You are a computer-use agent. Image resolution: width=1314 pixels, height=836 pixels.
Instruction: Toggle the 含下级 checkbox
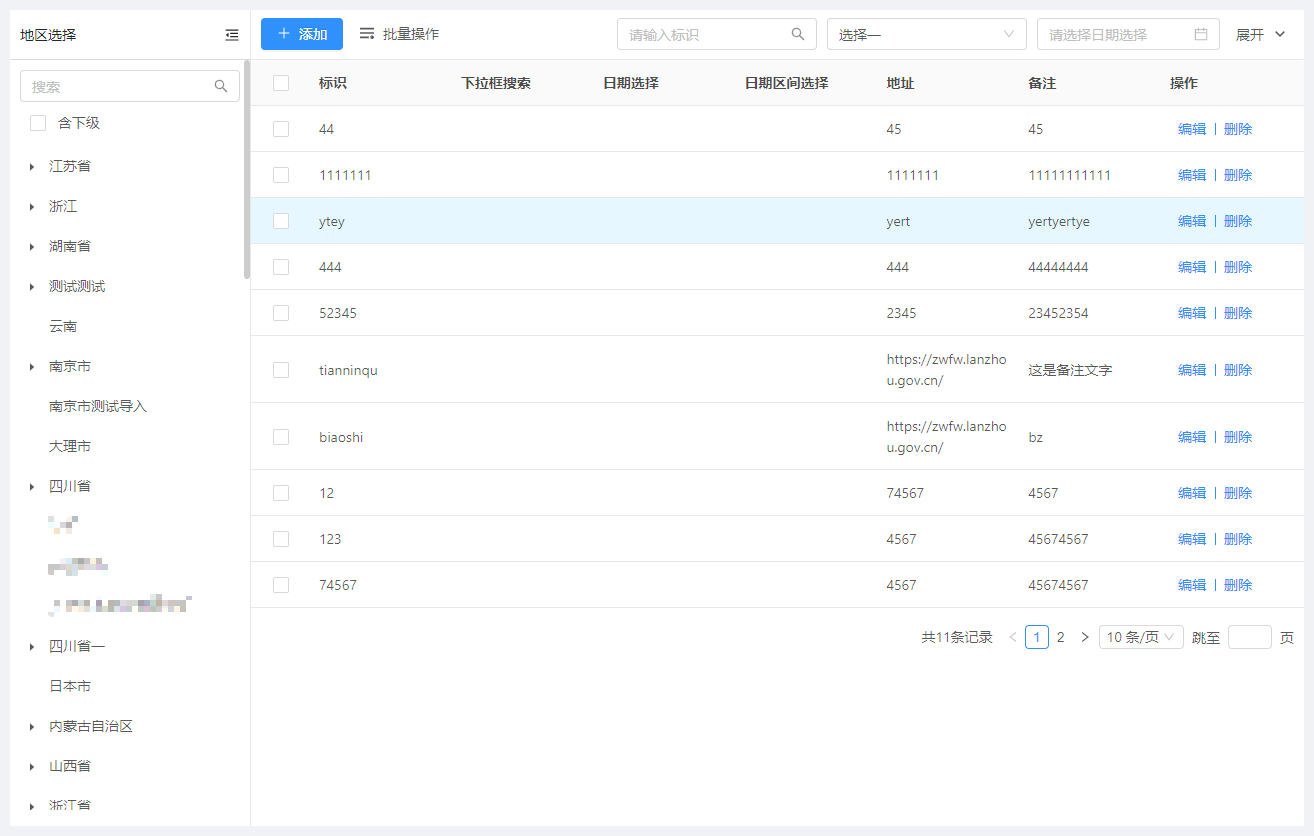[x=38, y=123]
